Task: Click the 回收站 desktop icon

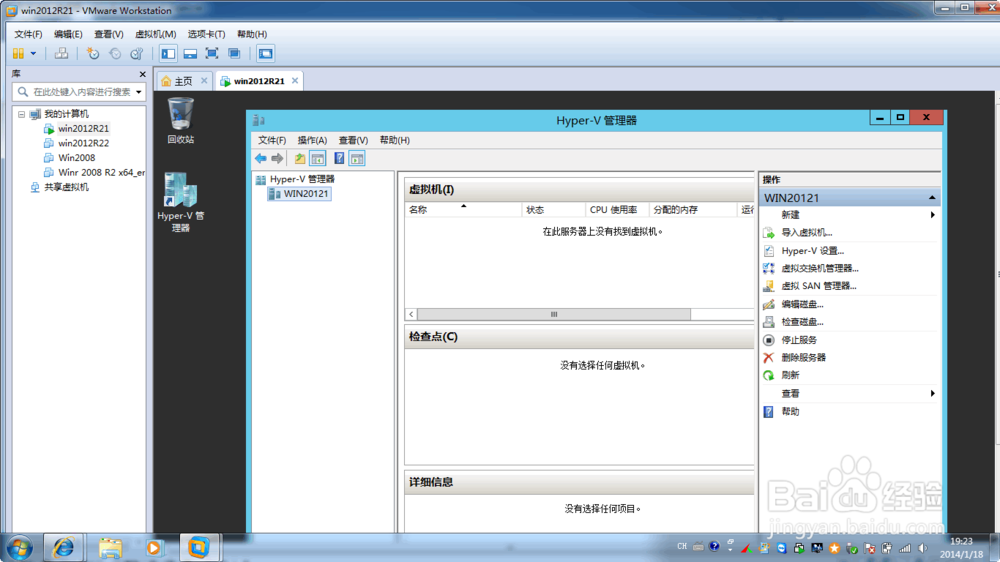Action: click(180, 120)
